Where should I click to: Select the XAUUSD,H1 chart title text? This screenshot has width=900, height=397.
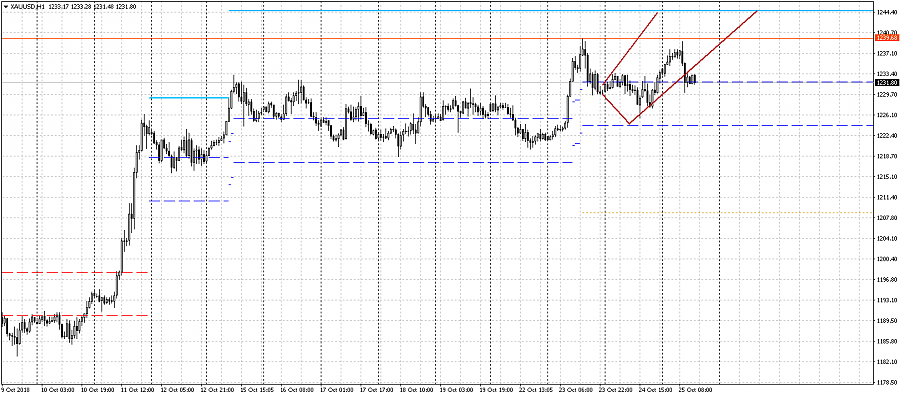(29, 5)
